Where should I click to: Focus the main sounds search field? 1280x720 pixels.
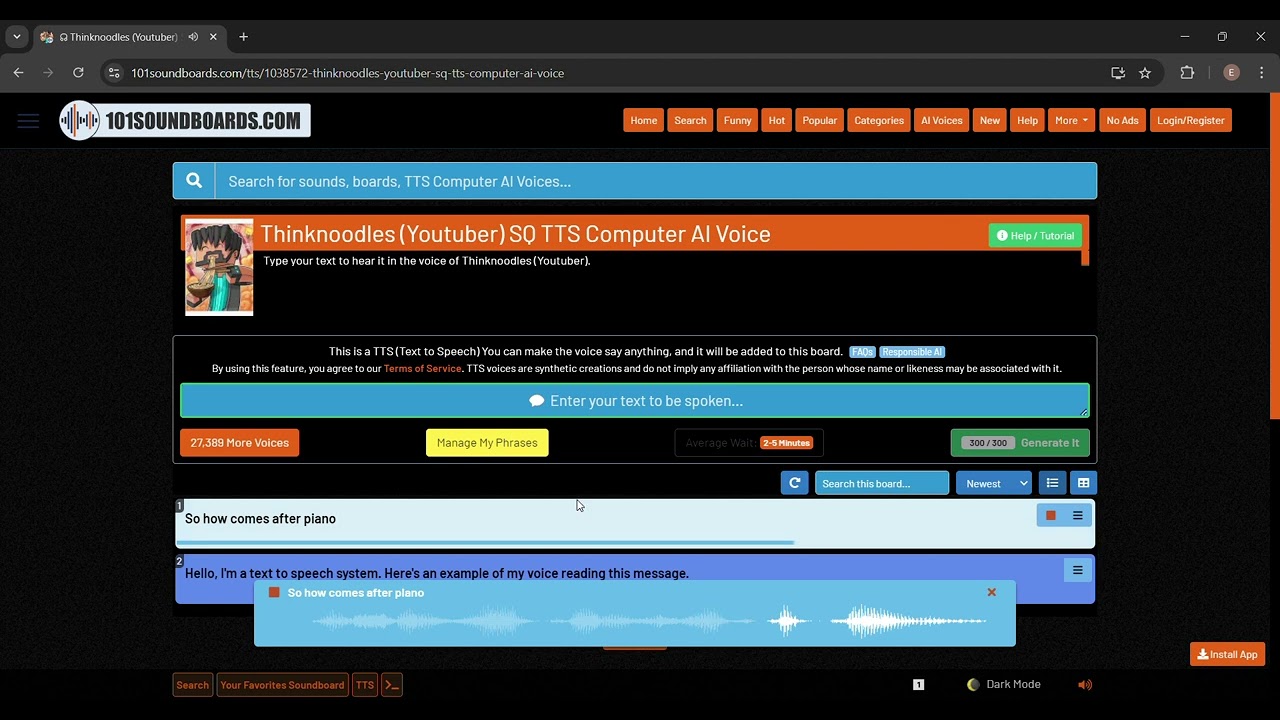(x=655, y=181)
